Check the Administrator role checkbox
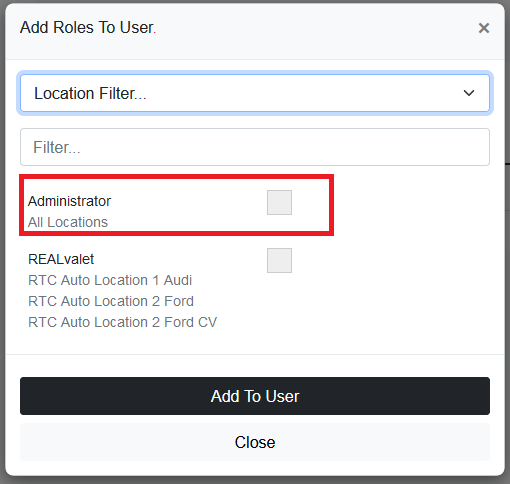Screen dimensions: 510x484 [x=279, y=202]
